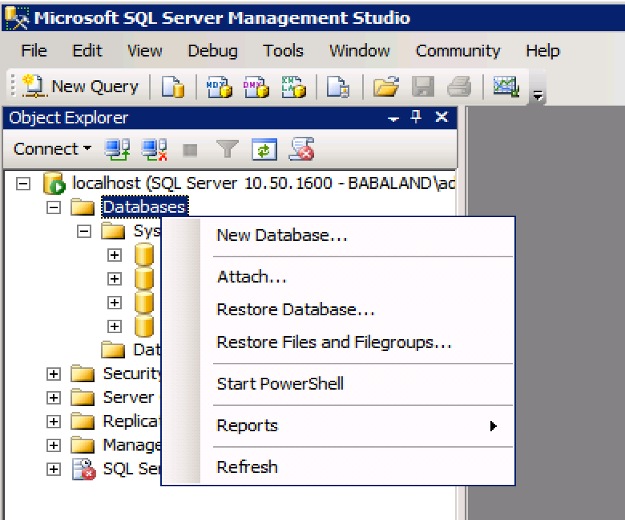Screen dimensions: 625x520
Task: Close the Object Explorer panel
Action: tap(442, 117)
